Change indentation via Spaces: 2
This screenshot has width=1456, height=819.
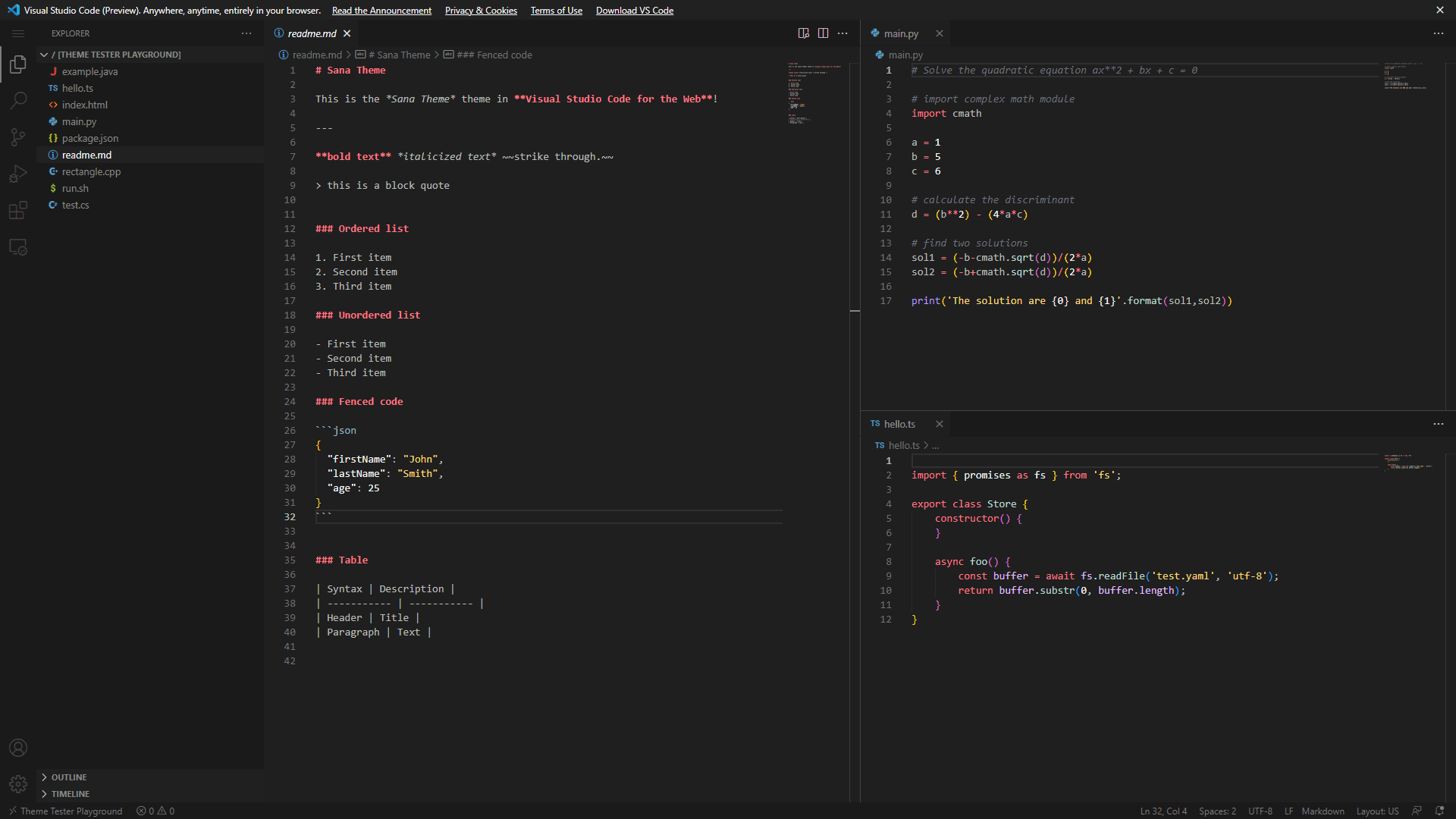coord(1217,811)
